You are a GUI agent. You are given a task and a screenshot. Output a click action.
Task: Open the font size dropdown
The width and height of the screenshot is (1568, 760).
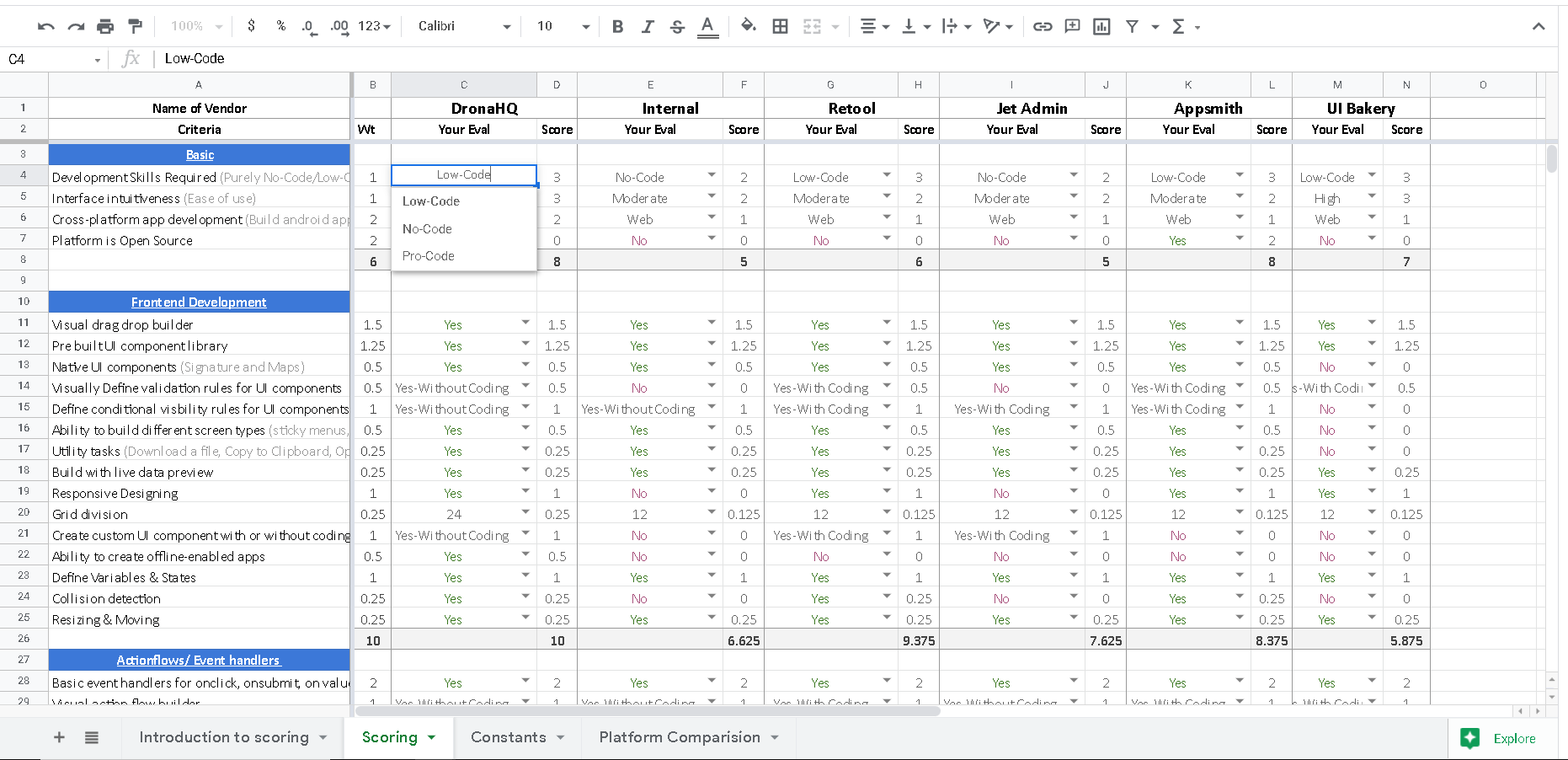[x=563, y=26]
